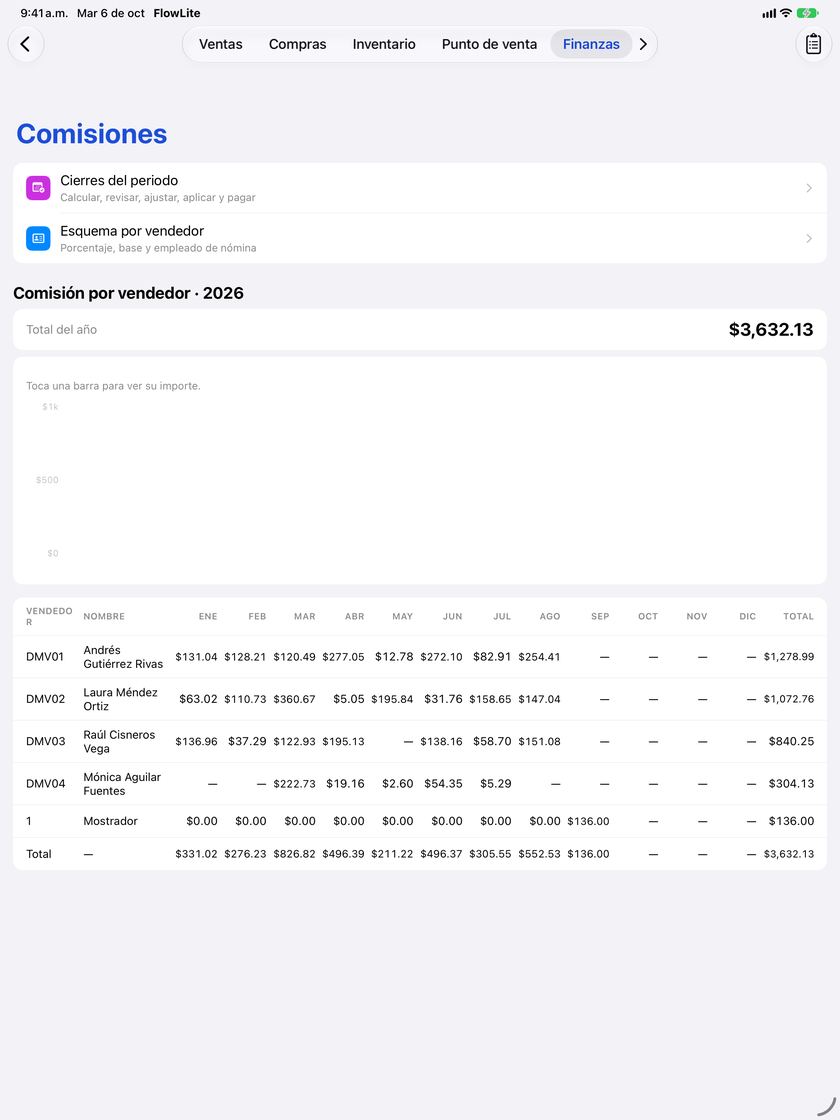Viewport: 840px width, 1120px height.
Task: Tap DMV03 total $840.25
Action: coord(791,741)
